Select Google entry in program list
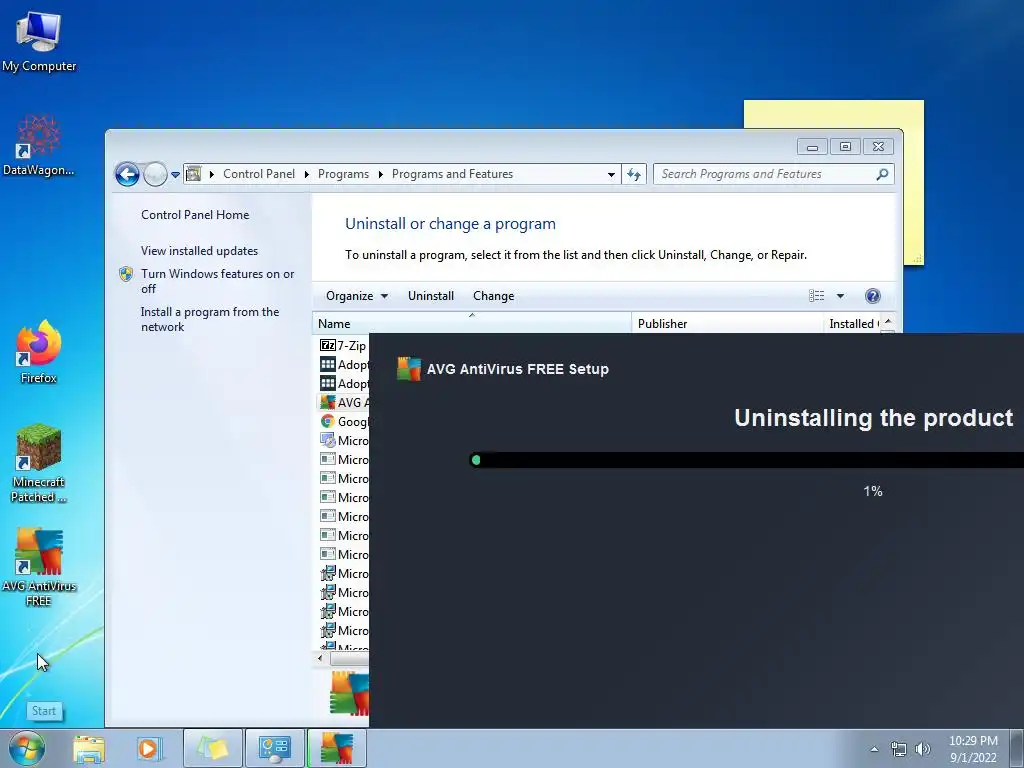Screen dimensions: 1024x768 pos(342,421)
